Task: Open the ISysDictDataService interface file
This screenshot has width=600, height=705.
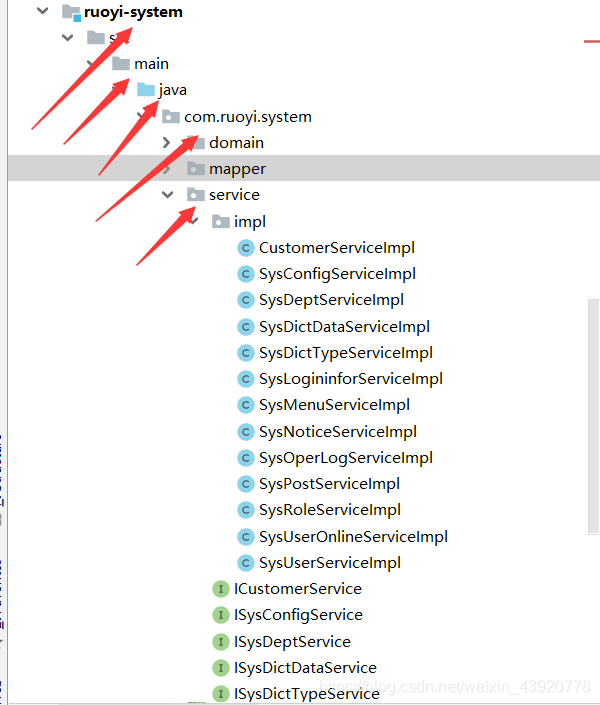Action: tap(305, 669)
